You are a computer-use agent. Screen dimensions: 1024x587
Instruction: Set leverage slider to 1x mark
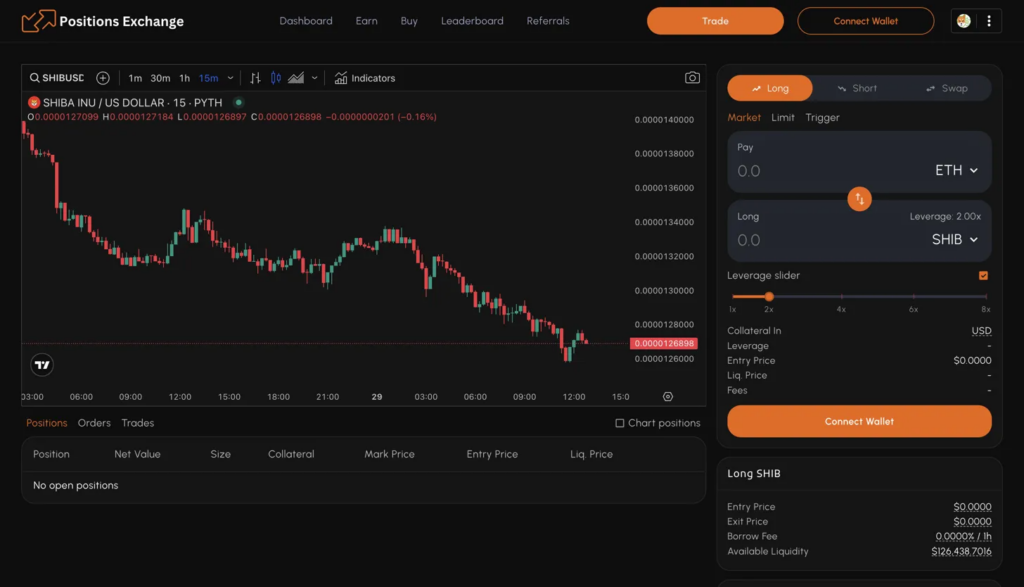point(733,296)
